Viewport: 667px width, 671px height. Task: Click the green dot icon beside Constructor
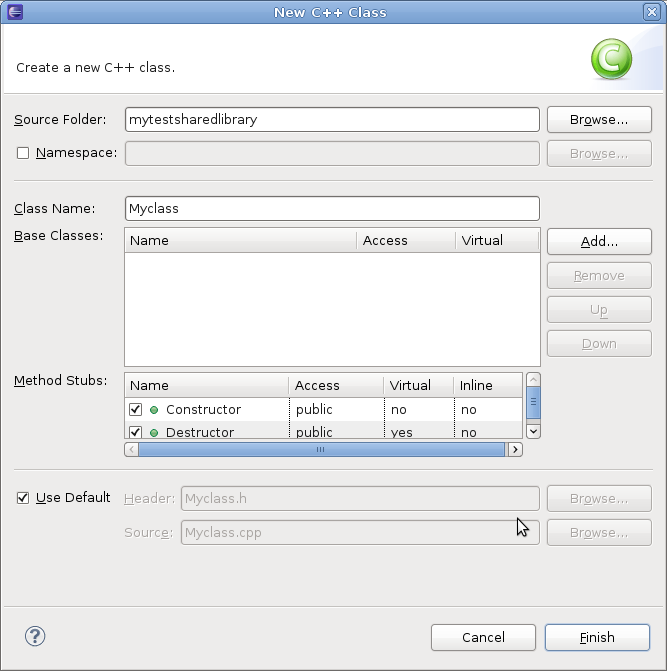pos(154,410)
